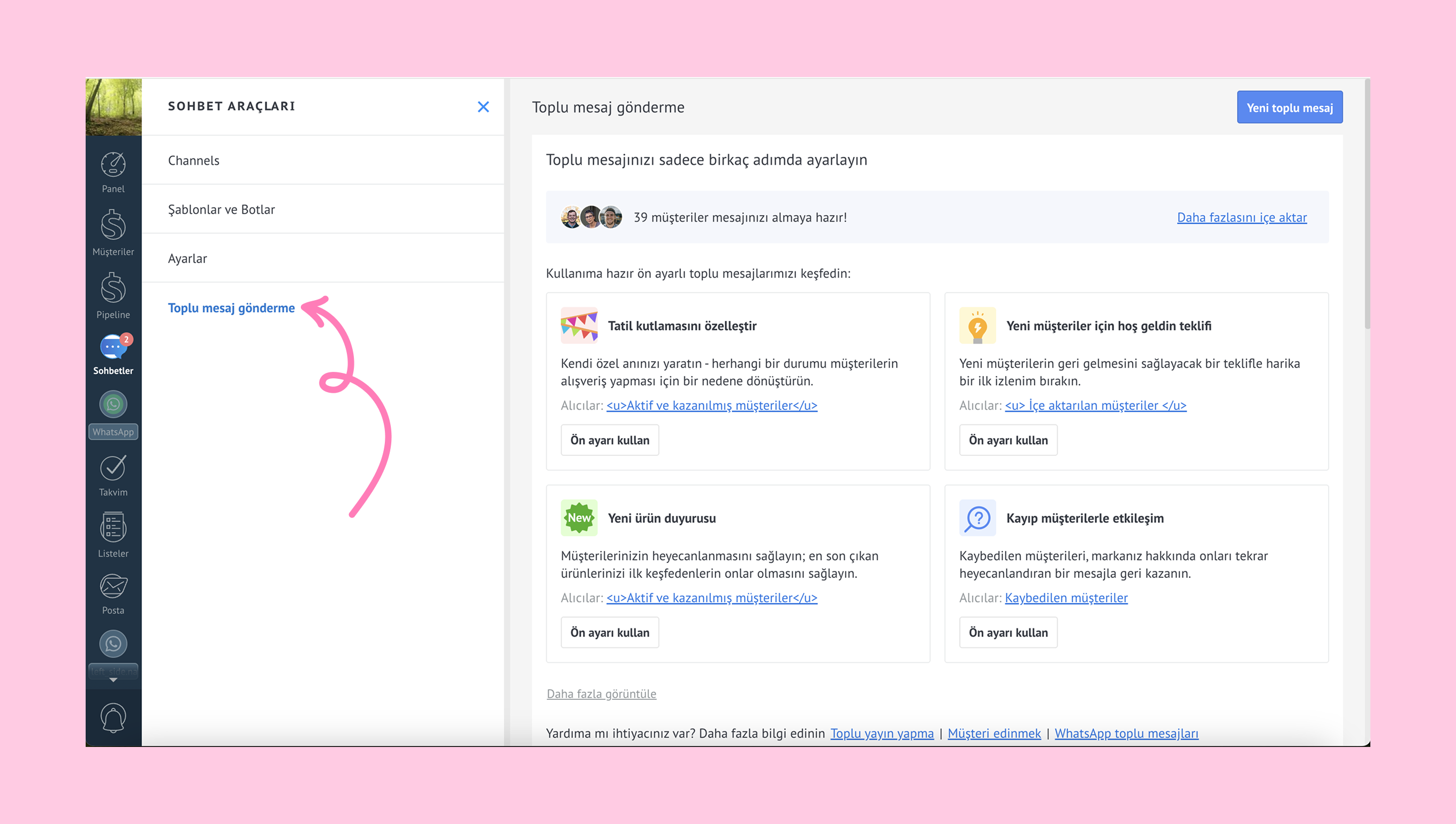The image size is (1456, 824).
Task: Open WhatsApp toplu mesajları help link
Action: click(x=1126, y=734)
